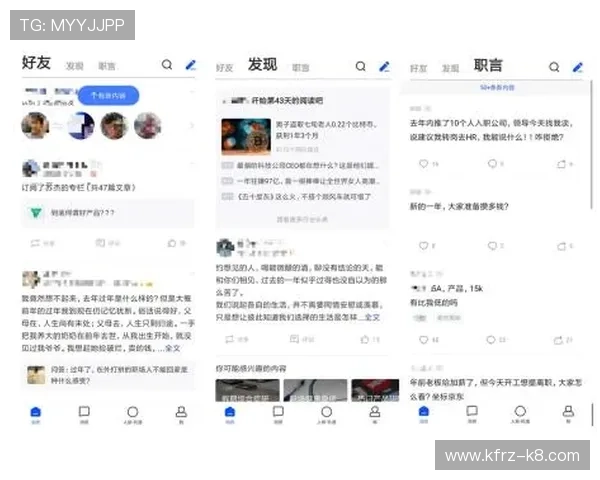Screen dimensions: 600x480
Task: Open third thumbnail under 你可能感兴趣的内容
Action: click(x=375, y=390)
